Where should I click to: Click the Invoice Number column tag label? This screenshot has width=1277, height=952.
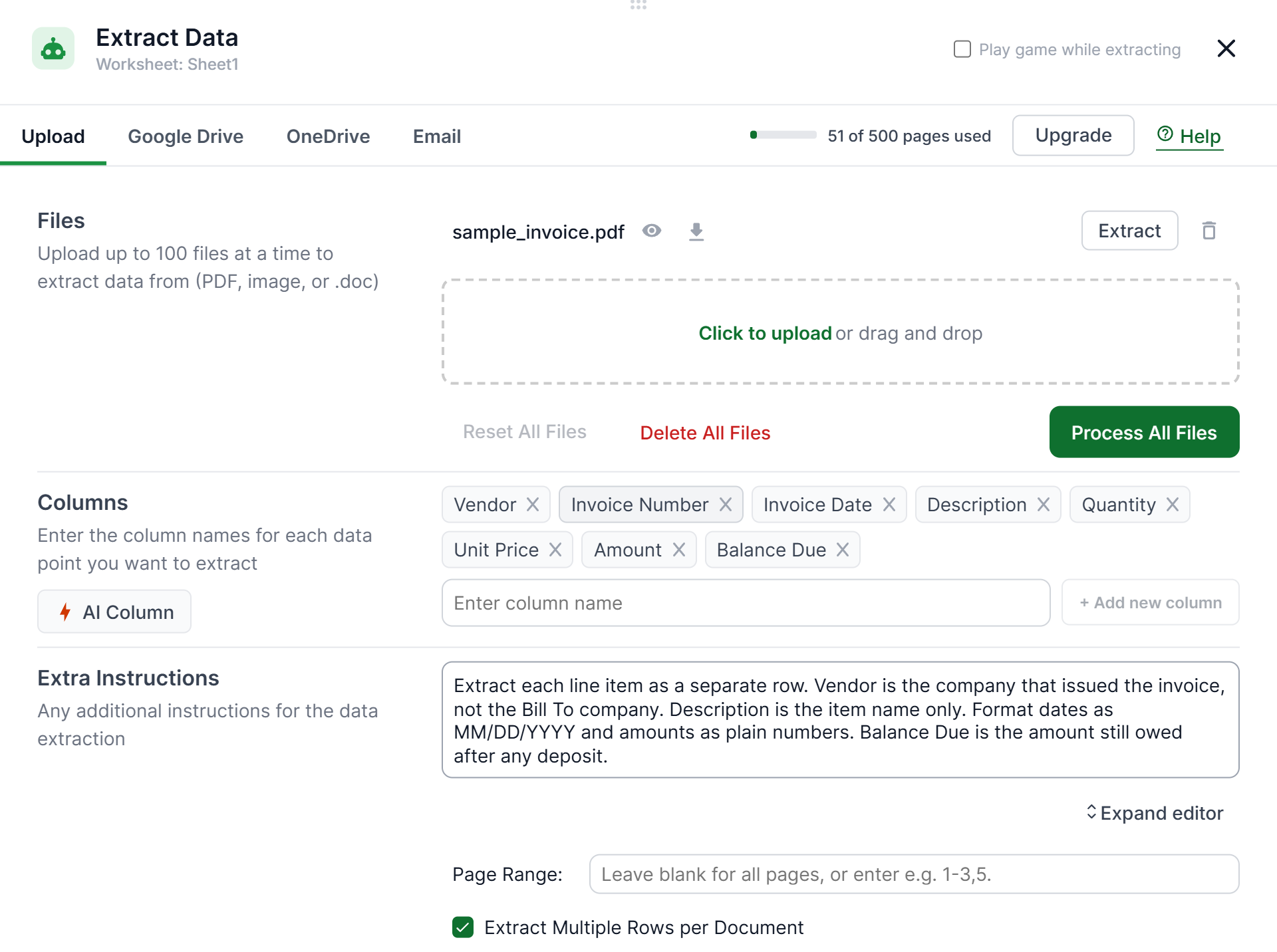click(x=640, y=505)
